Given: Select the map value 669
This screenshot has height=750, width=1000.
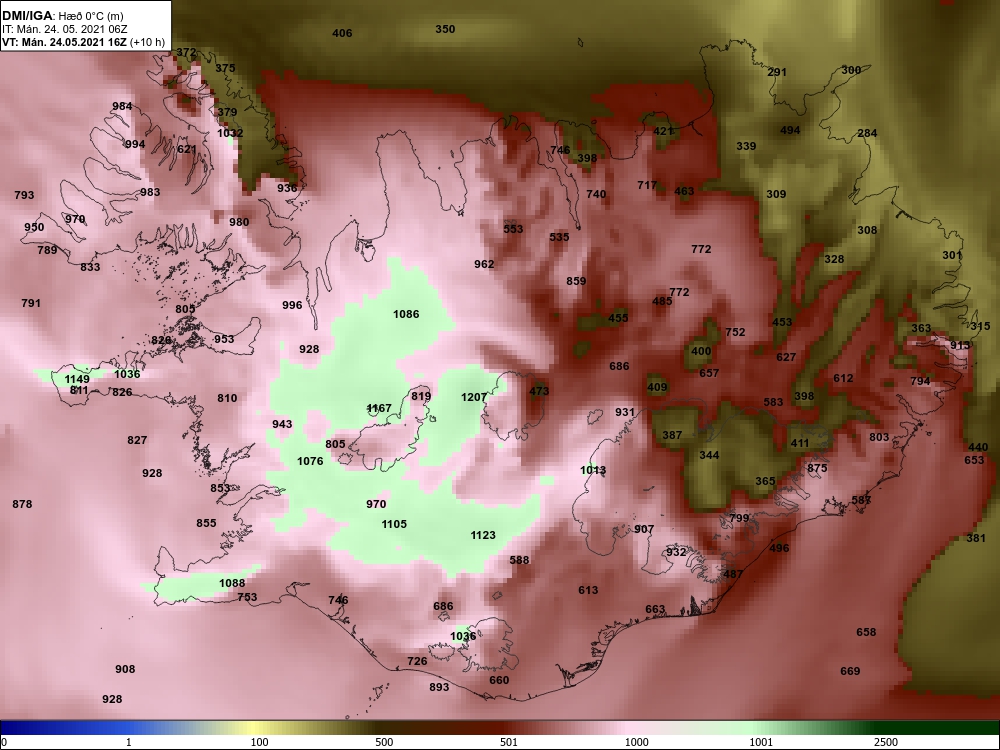Looking at the screenshot, I should 850,672.
